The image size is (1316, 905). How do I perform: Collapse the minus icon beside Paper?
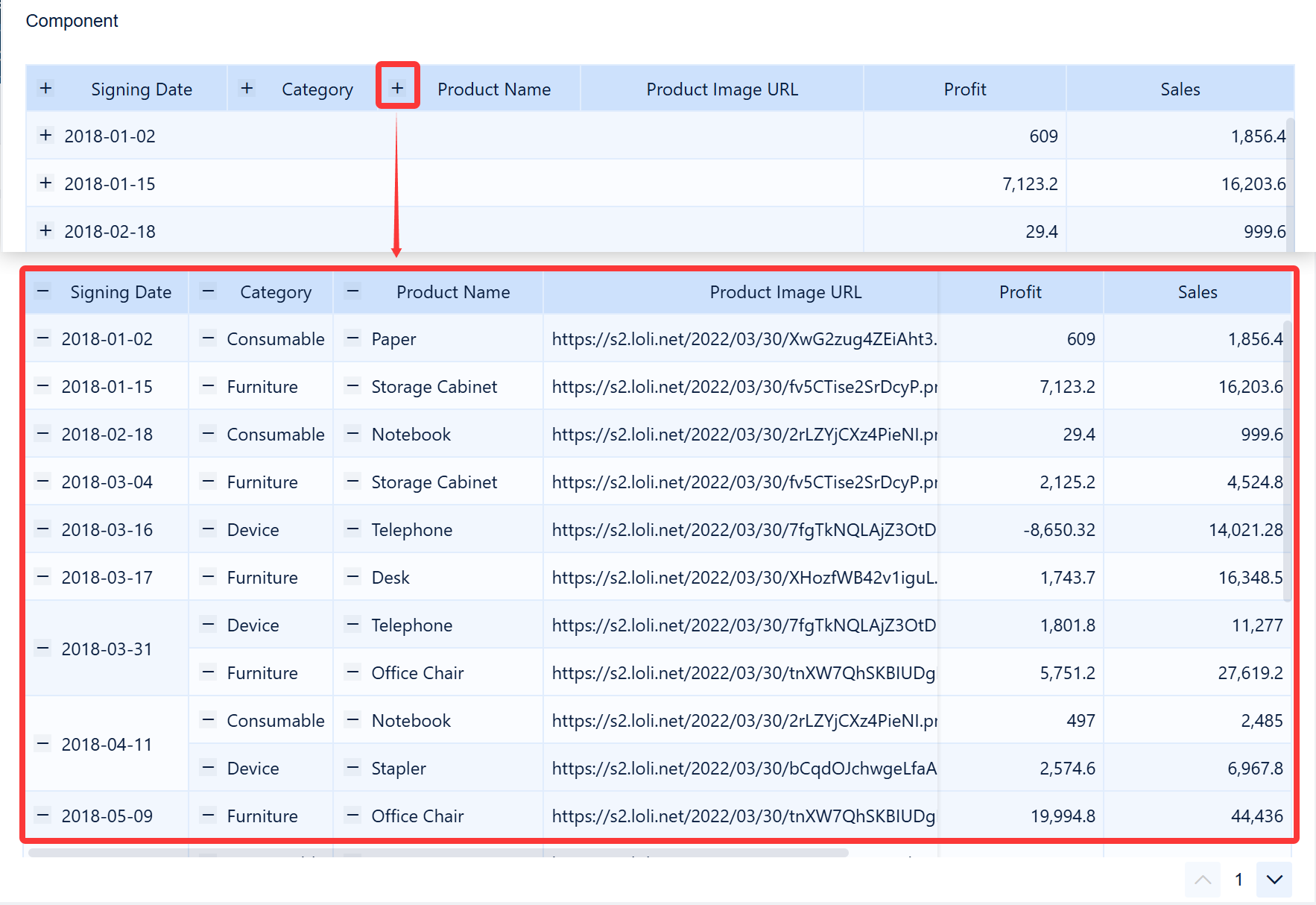point(352,338)
